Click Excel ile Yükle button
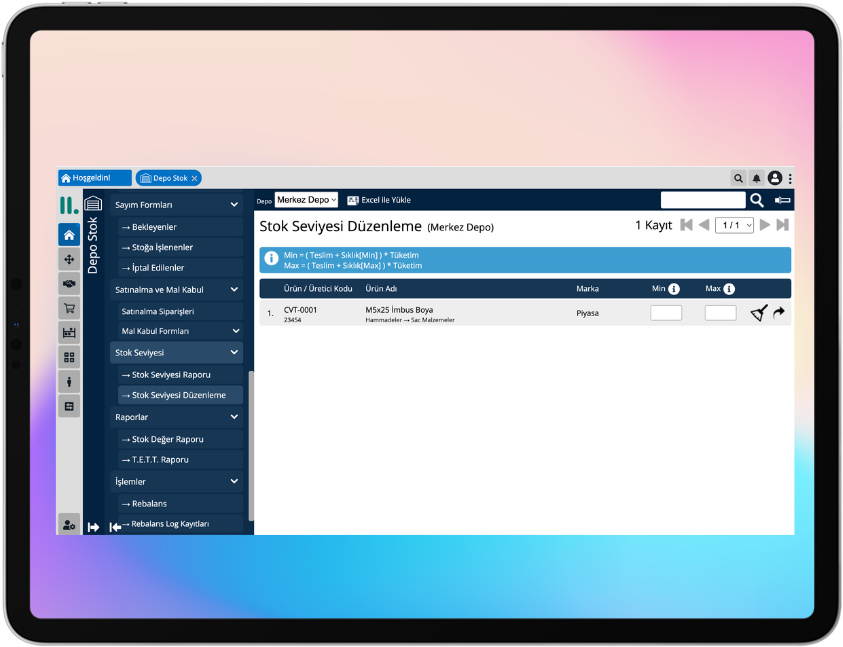The height and width of the screenshot is (647, 843). 378,200
